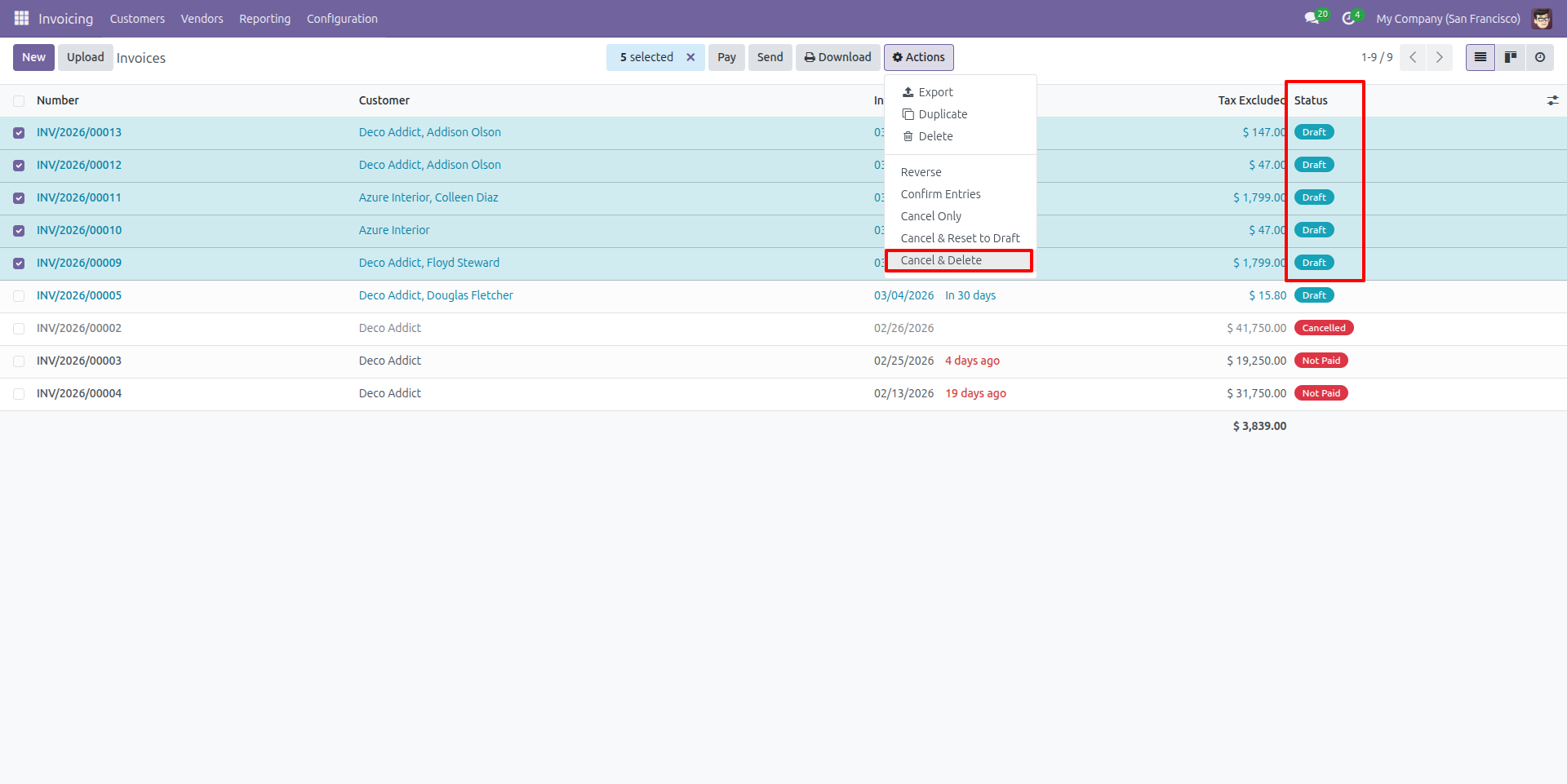Screen dimensions: 1567x784
Task: Click the 5 selected indicator
Action: tap(646, 57)
